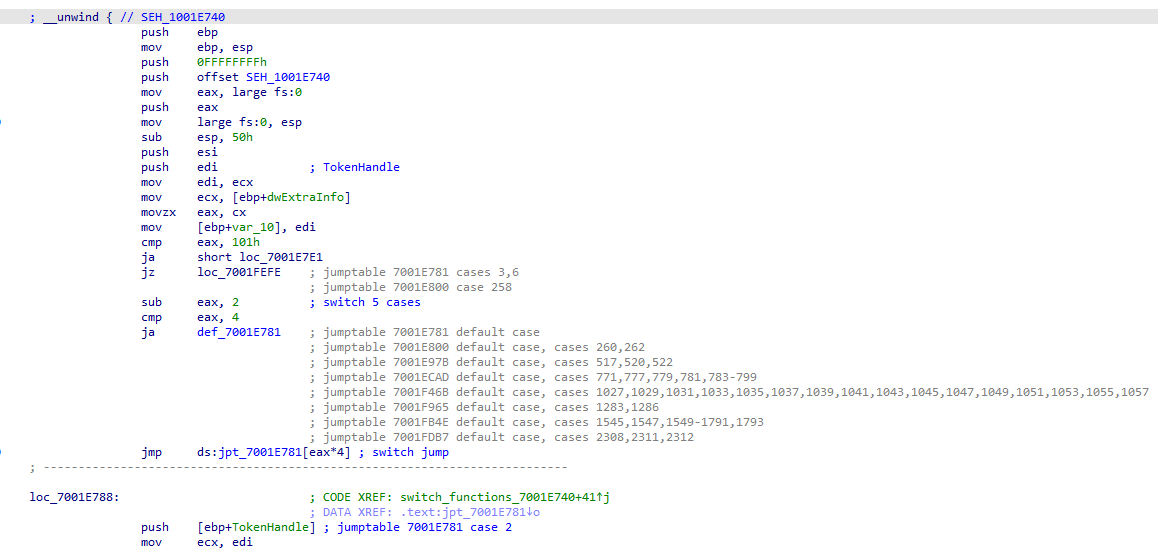Click 'switch 5 cases' comment

tap(364, 302)
